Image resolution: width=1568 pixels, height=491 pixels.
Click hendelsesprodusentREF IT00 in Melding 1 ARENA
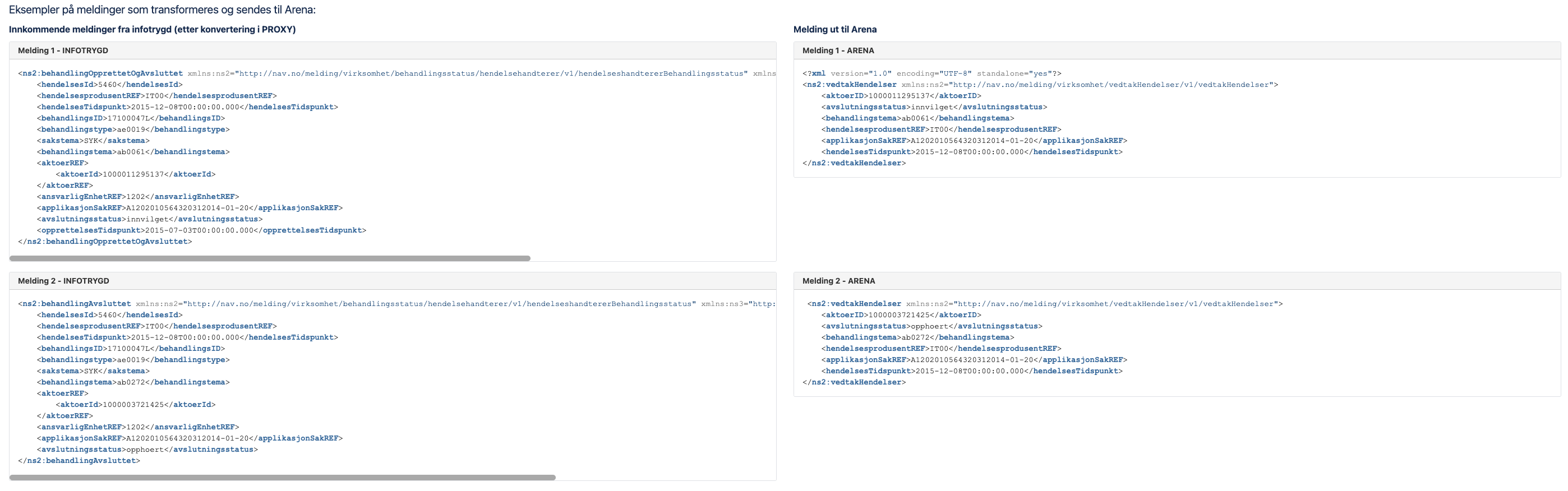point(942,129)
